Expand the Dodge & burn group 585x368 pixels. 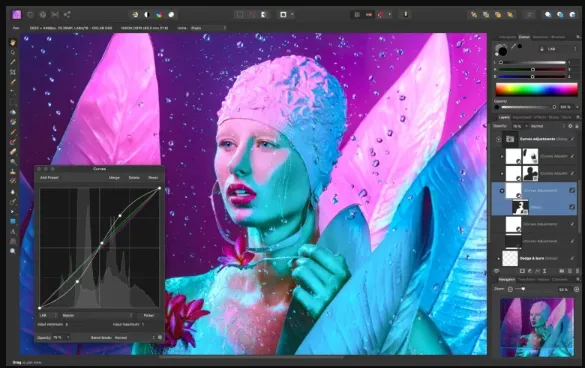tap(499, 258)
